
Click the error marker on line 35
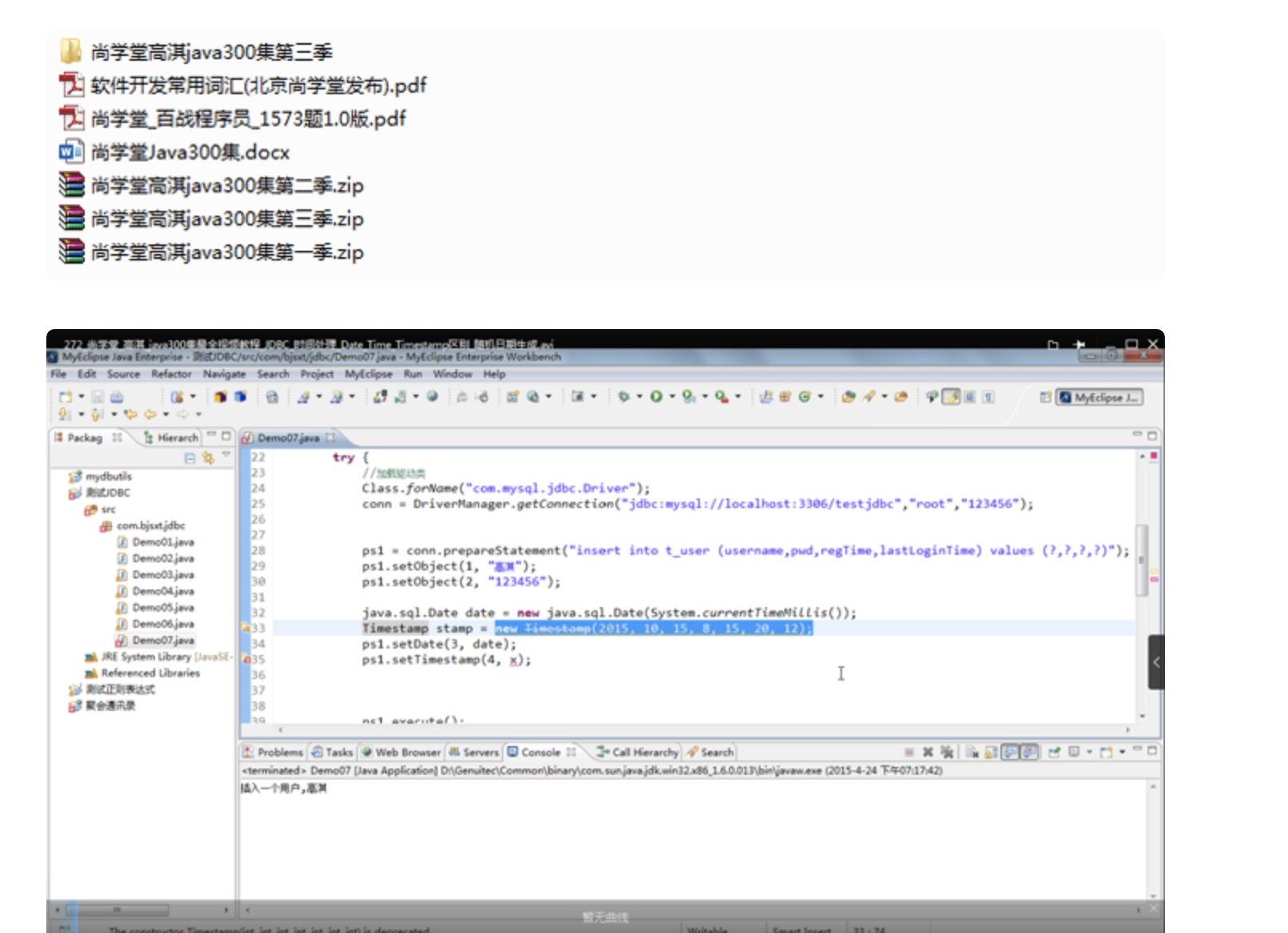[x=246, y=660]
